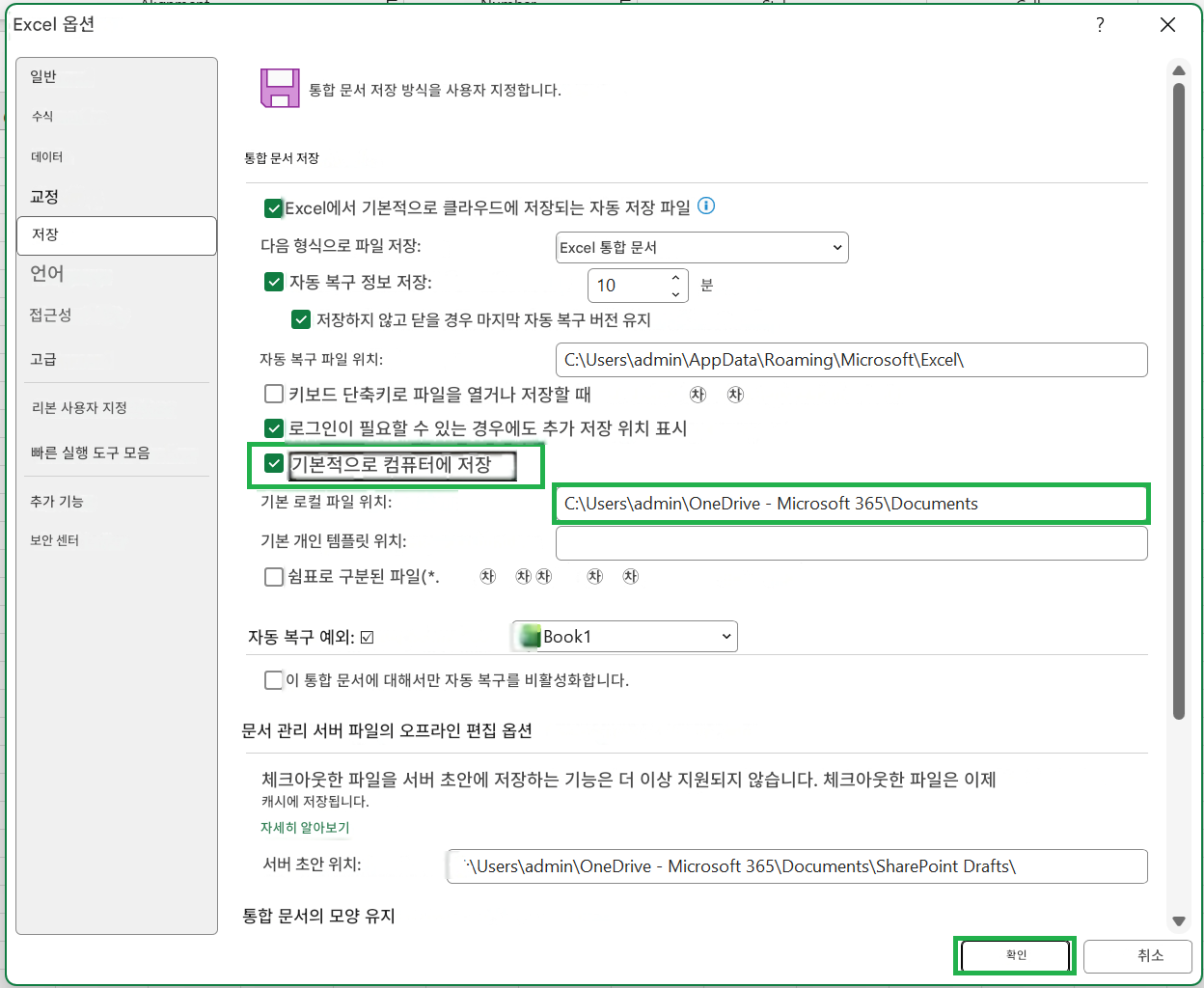
Task: Toggle the Excel cloud autosave default checkbox
Action: tap(273, 207)
